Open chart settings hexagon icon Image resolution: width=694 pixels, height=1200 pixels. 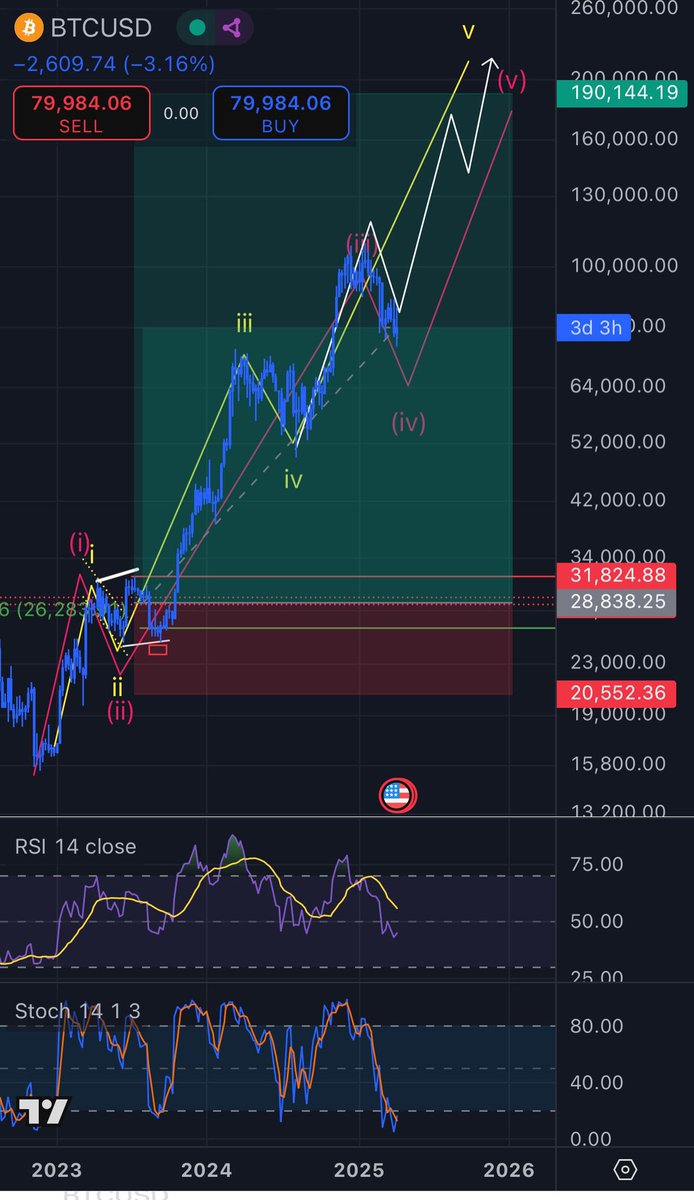[x=625, y=1170]
